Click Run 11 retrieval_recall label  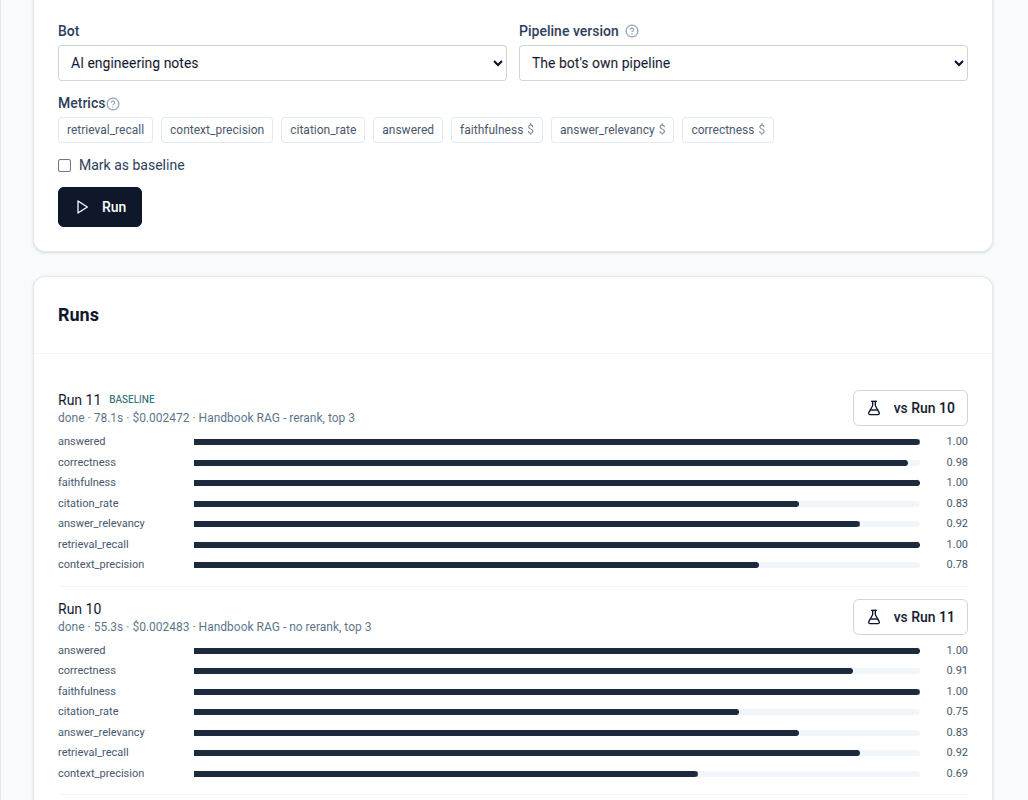click(93, 544)
